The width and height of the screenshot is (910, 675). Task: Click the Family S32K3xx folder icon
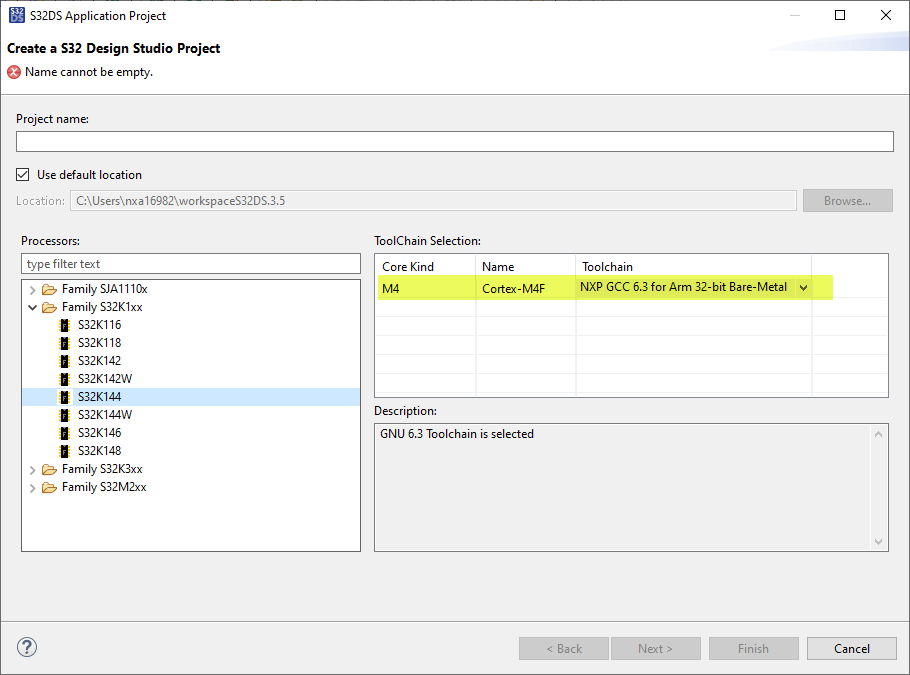coord(50,469)
